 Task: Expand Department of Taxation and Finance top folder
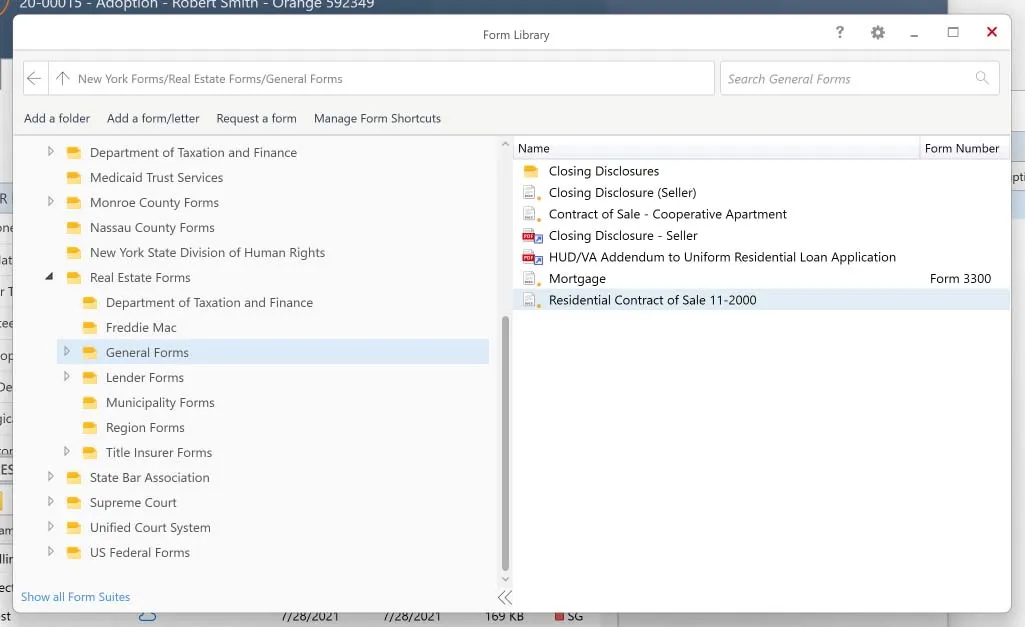coord(50,152)
